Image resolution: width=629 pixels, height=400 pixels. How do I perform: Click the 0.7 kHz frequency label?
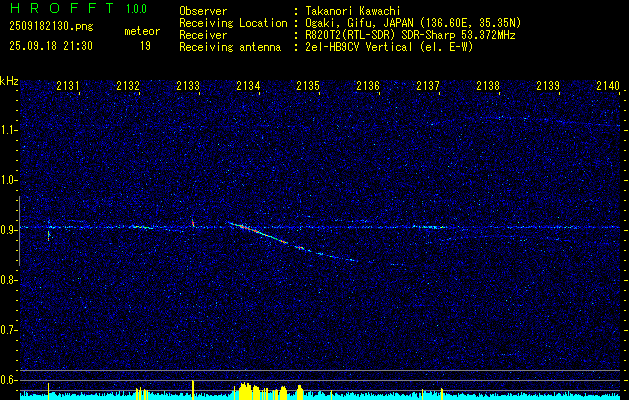[x=9, y=331]
